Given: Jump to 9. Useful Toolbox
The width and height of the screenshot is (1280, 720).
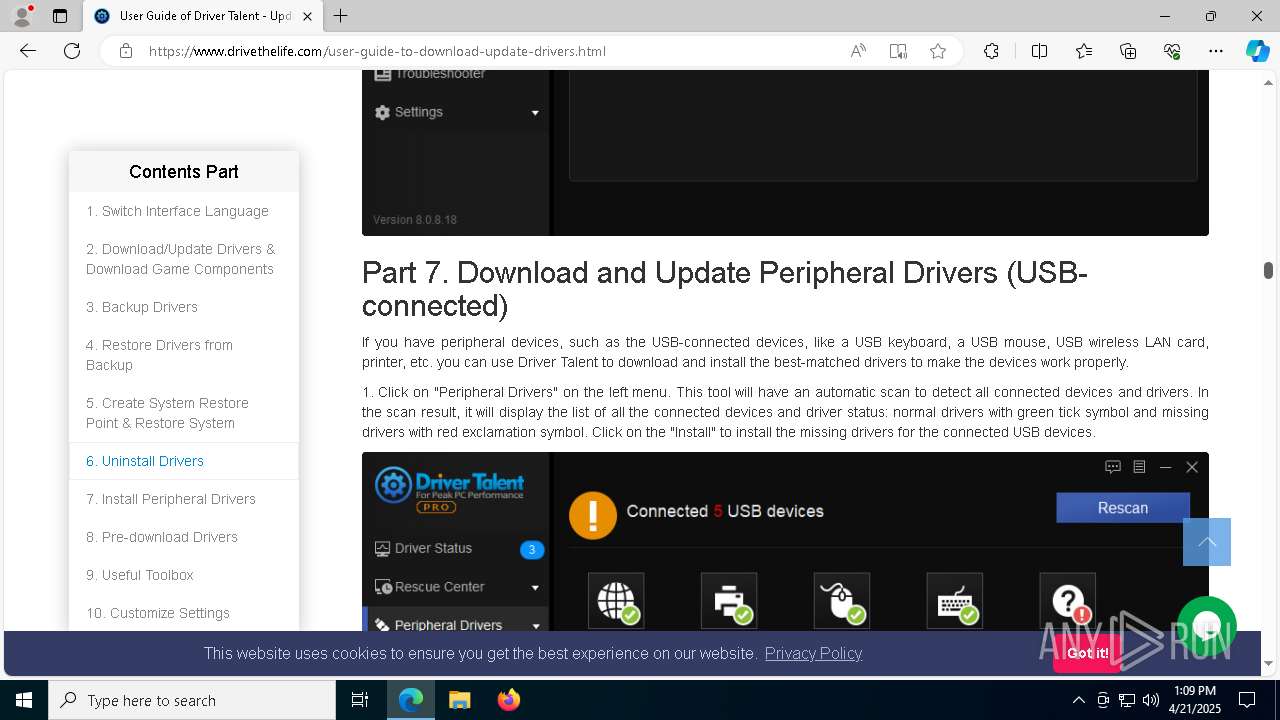Looking at the screenshot, I should (x=140, y=575).
